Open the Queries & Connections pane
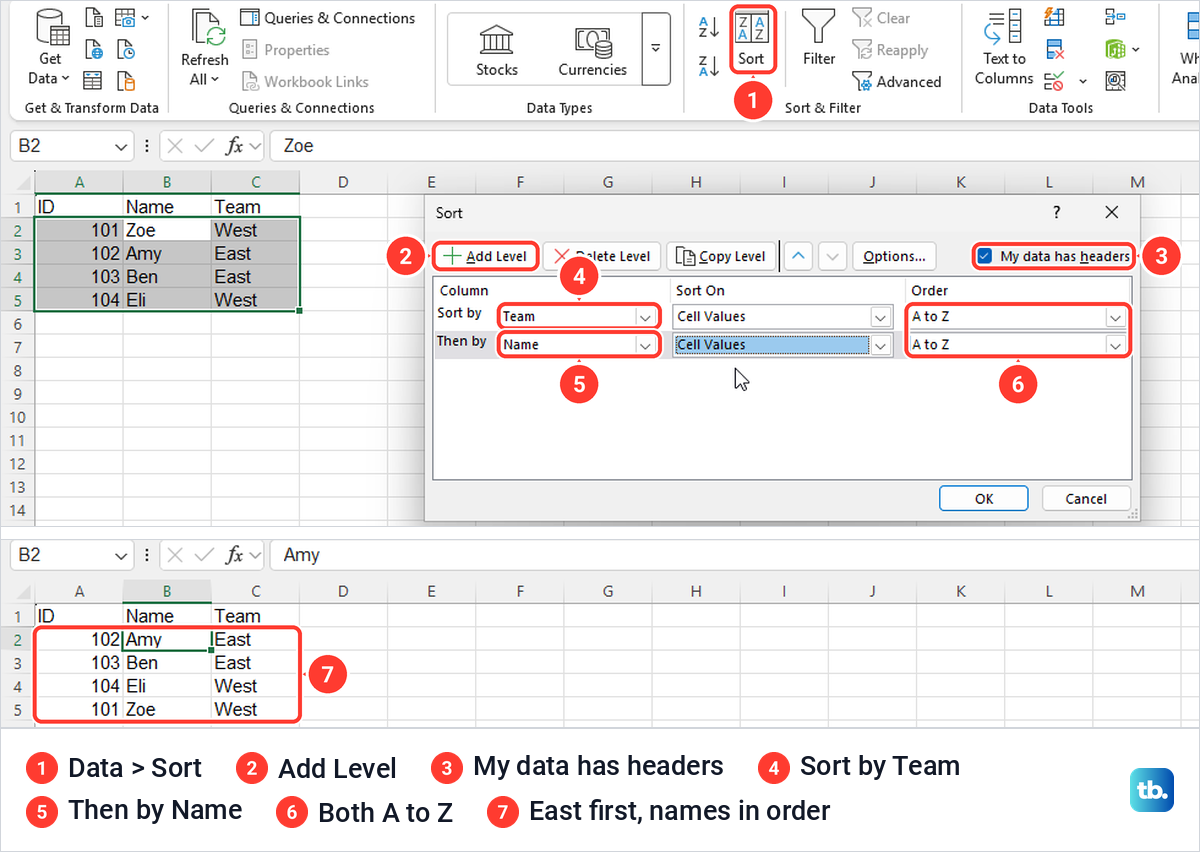This screenshot has width=1200, height=852. tap(328, 18)
